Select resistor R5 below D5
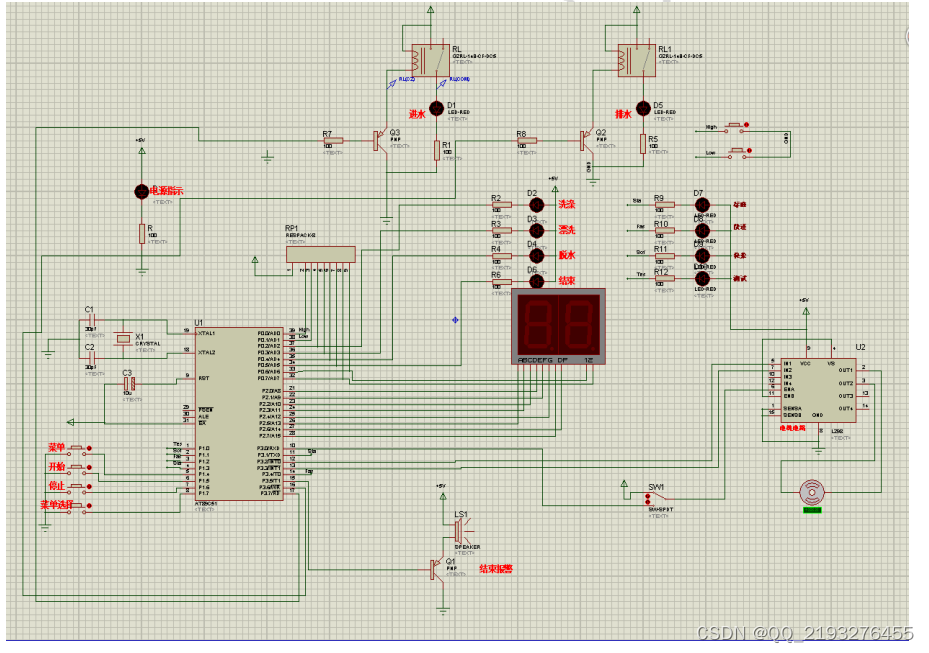The width and height of the screenshot is (929, 653). (643, 144)
